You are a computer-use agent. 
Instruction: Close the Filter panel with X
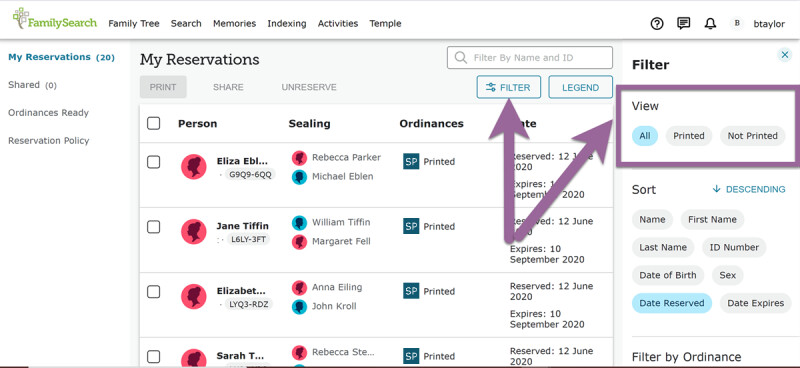pyautogui.click(x=785, y=55)
